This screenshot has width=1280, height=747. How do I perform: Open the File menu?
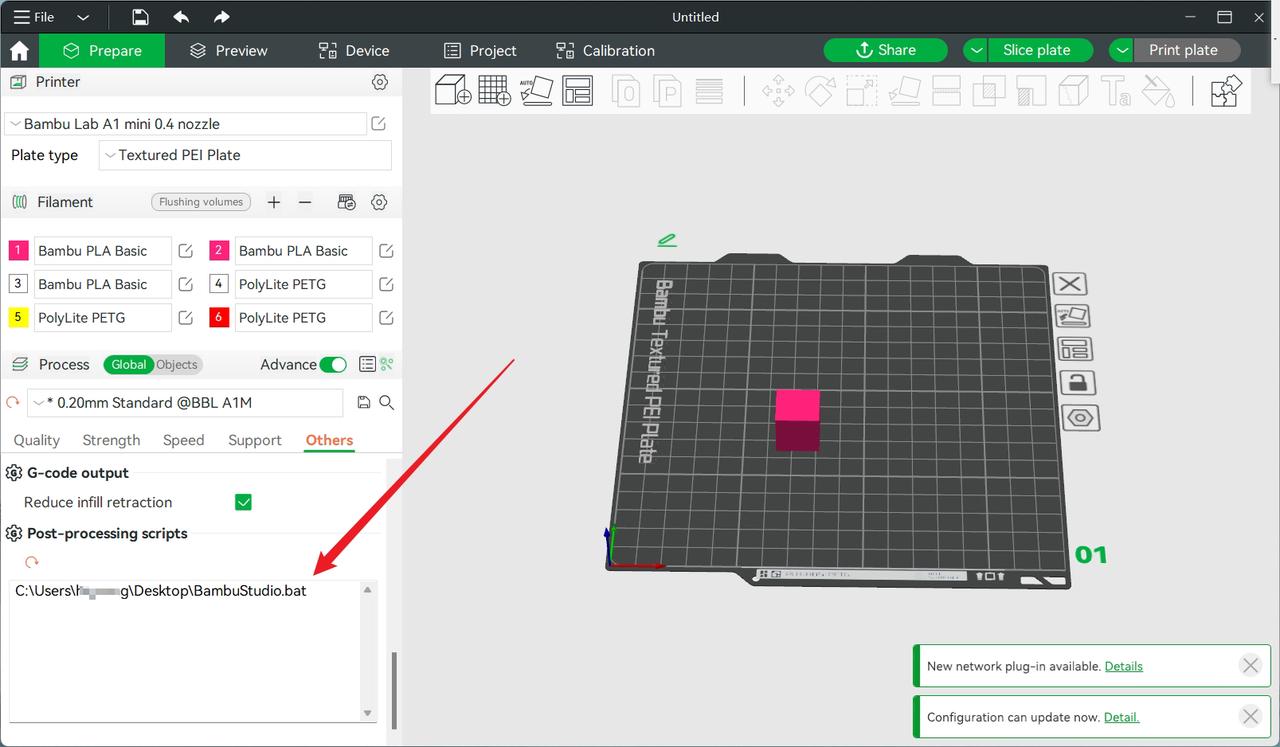35,17
